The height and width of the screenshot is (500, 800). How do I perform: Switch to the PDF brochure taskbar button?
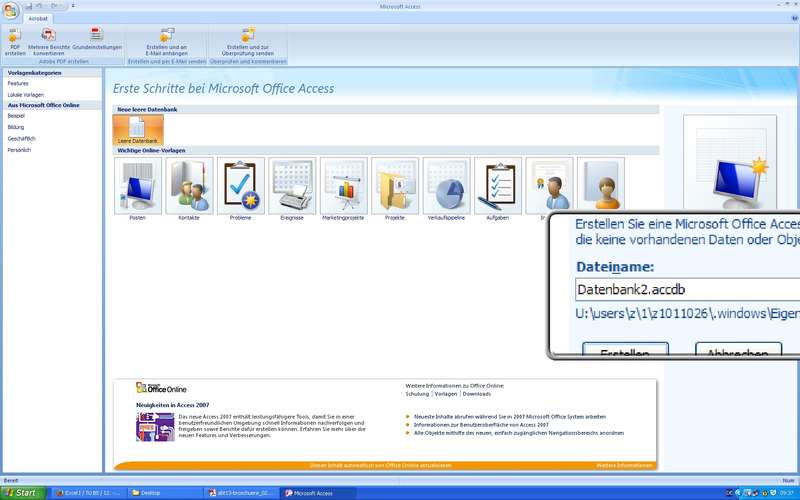241,493
